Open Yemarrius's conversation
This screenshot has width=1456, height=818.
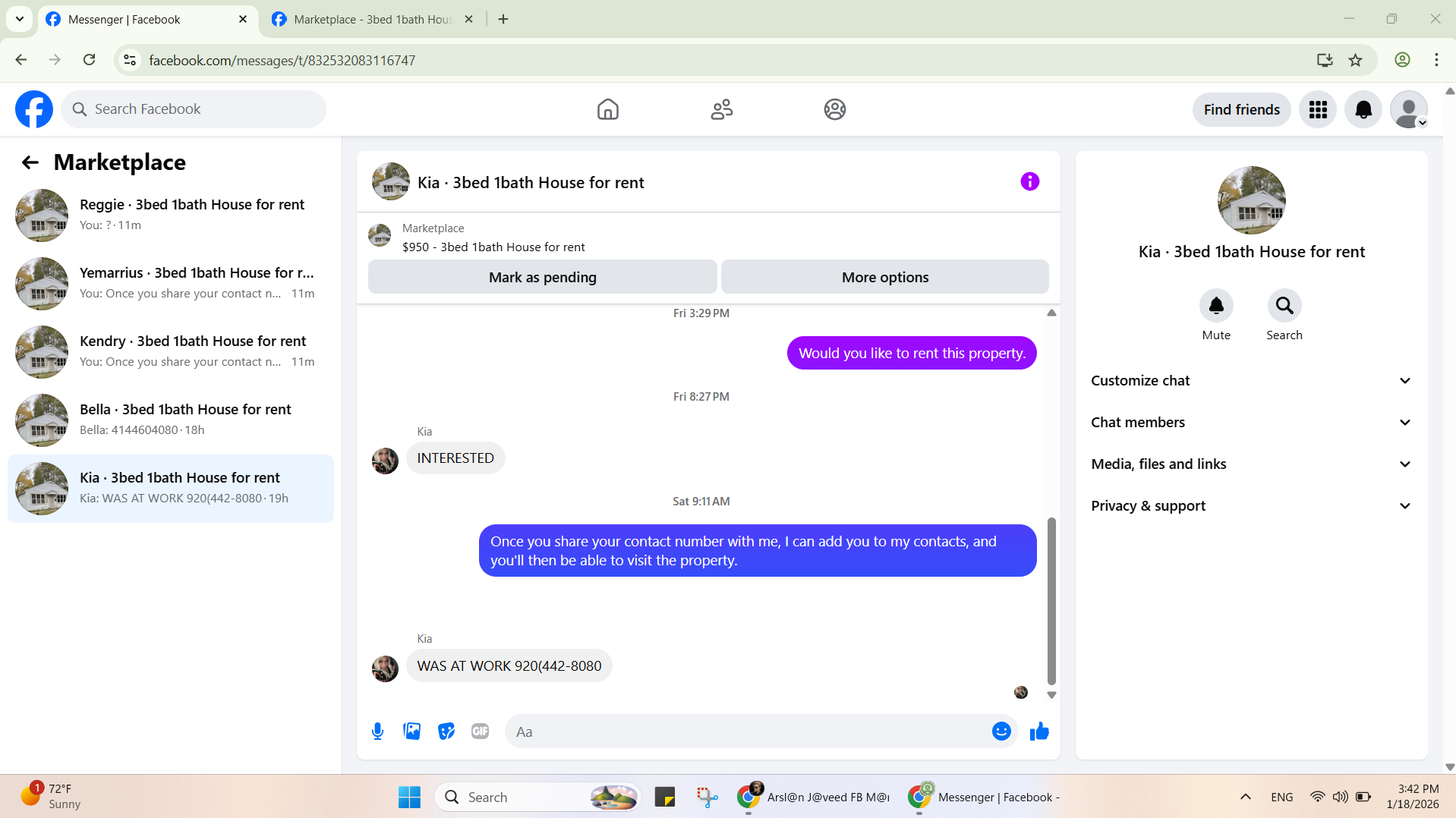[x=171, y=283]
